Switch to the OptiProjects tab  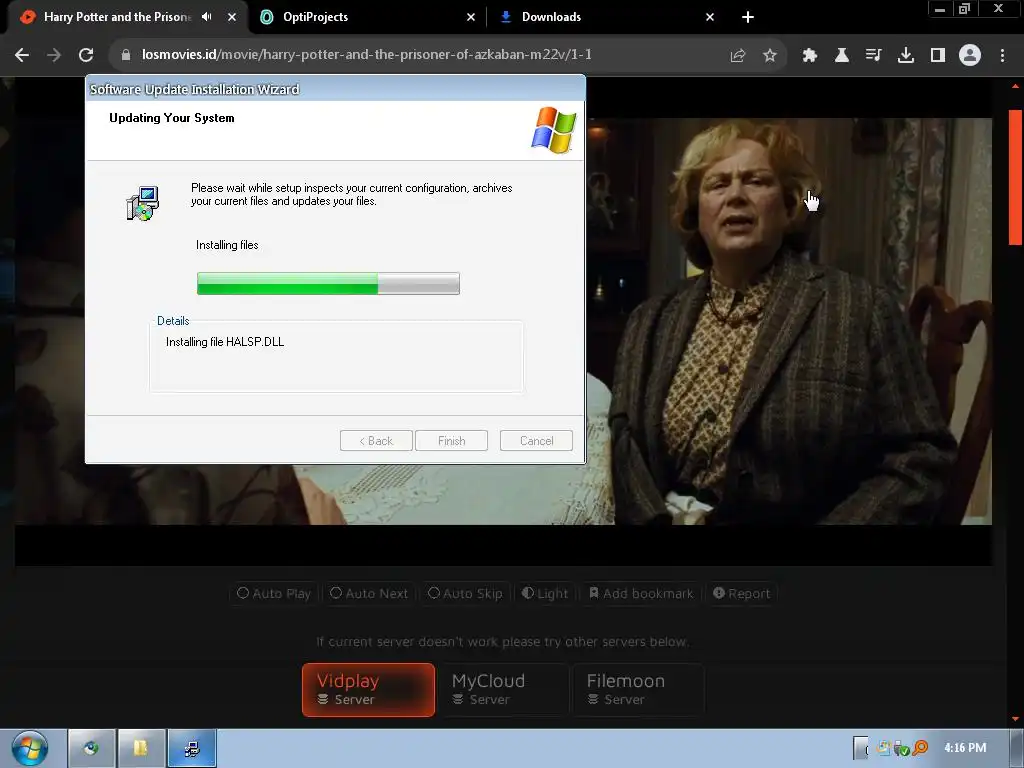click(x=315, y=17)
